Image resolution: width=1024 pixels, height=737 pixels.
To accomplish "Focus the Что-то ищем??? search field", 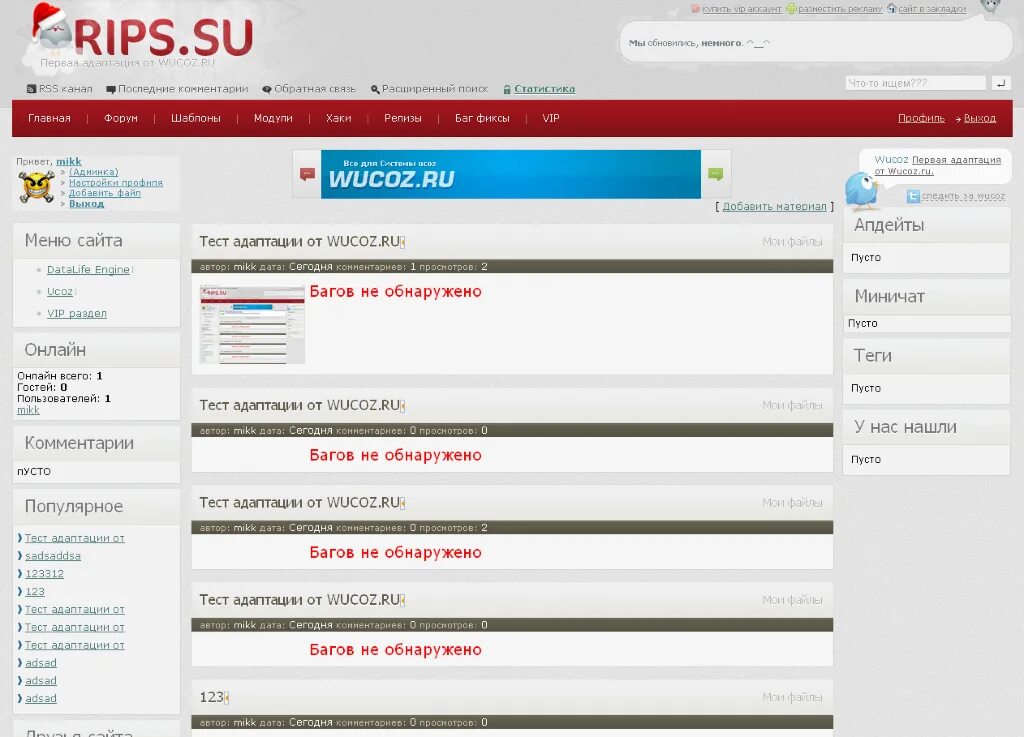I will point(915,83).
